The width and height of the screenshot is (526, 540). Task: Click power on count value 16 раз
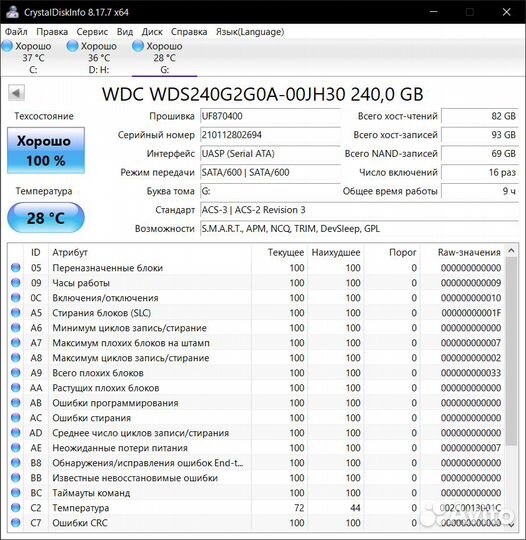click(x=480, y=172)
